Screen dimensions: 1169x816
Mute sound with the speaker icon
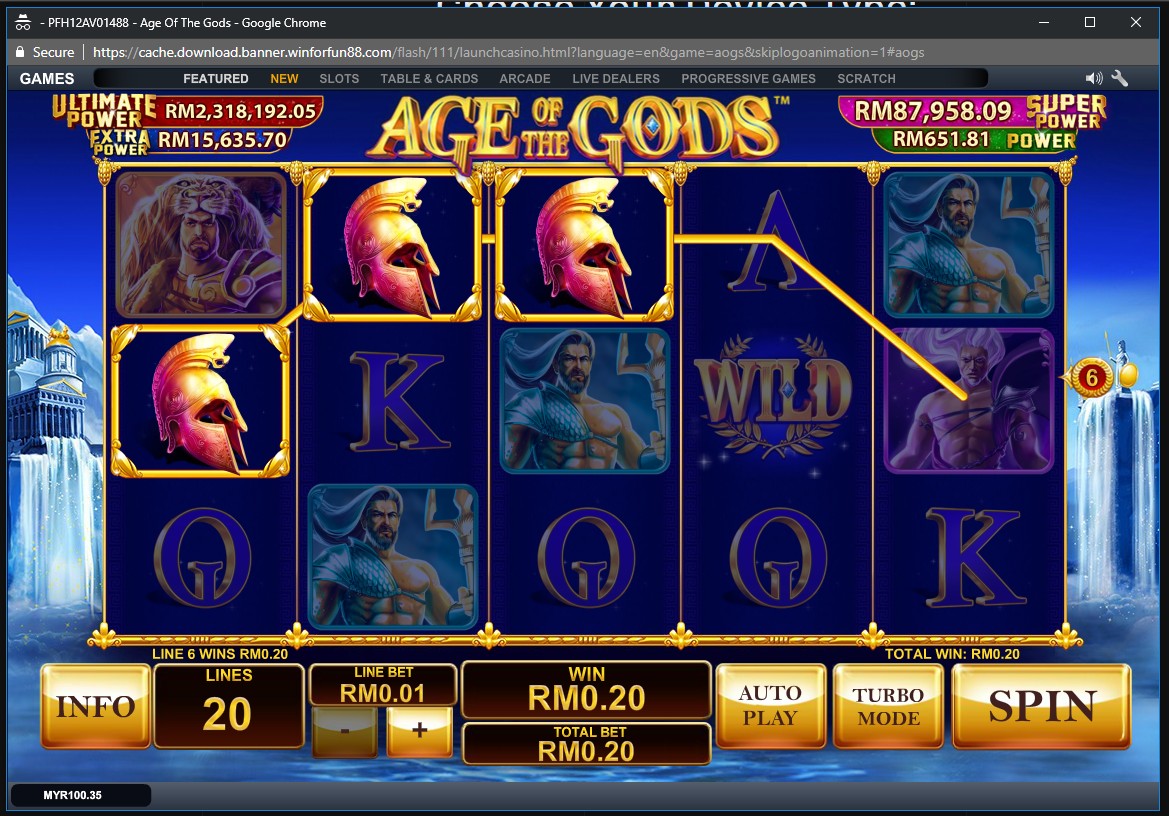(x=1094, y=78)
